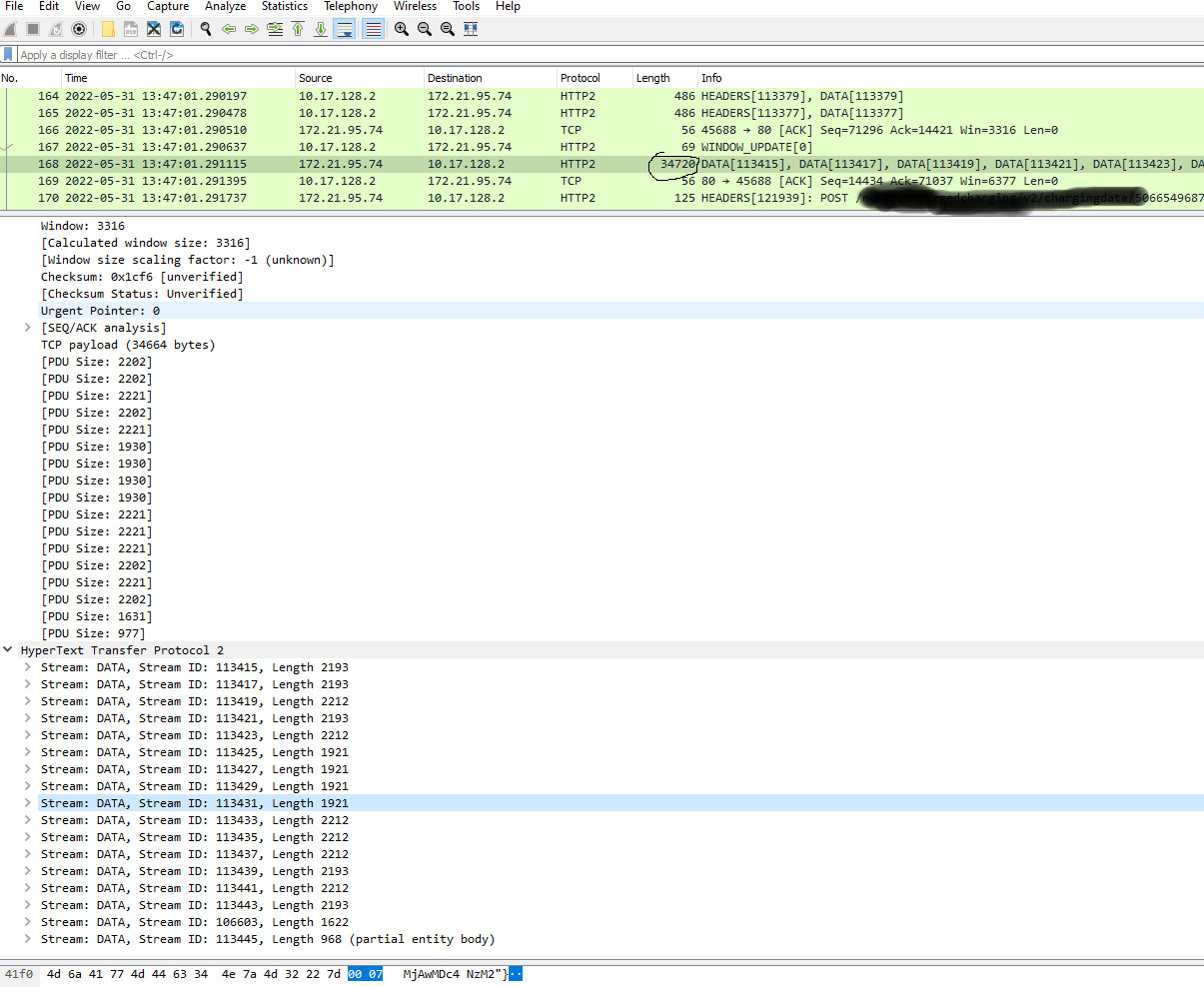Open the File menu
Image resolution: width=1204 pixels, height=987 pixels.
pos(14,6)
